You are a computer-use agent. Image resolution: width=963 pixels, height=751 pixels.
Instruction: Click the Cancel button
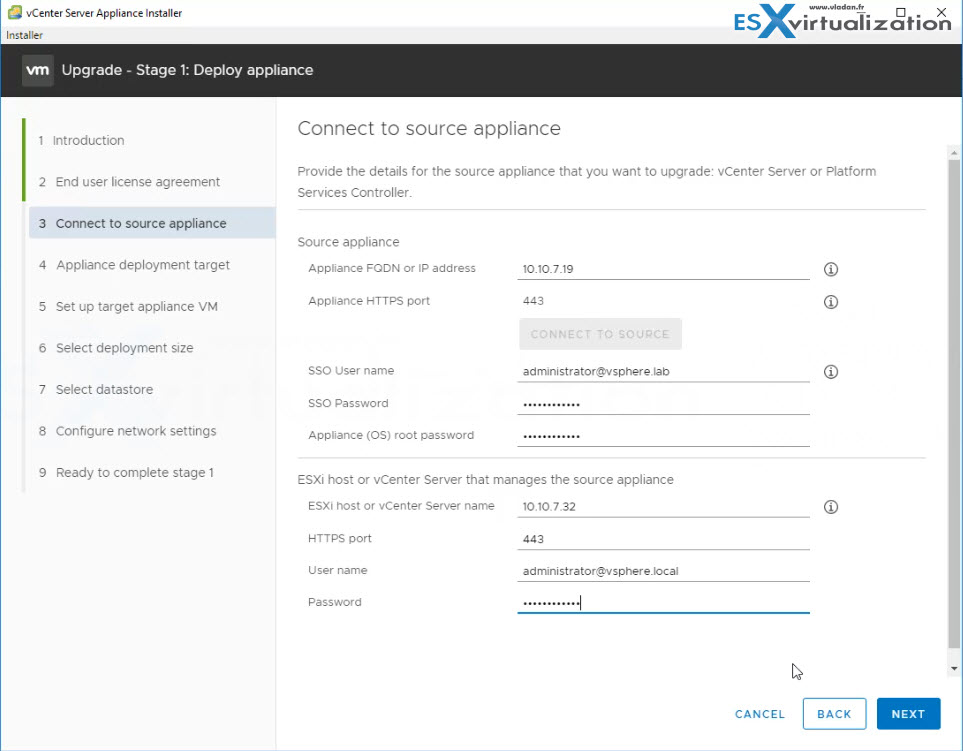pyautogui.click(x=760, y=714)
